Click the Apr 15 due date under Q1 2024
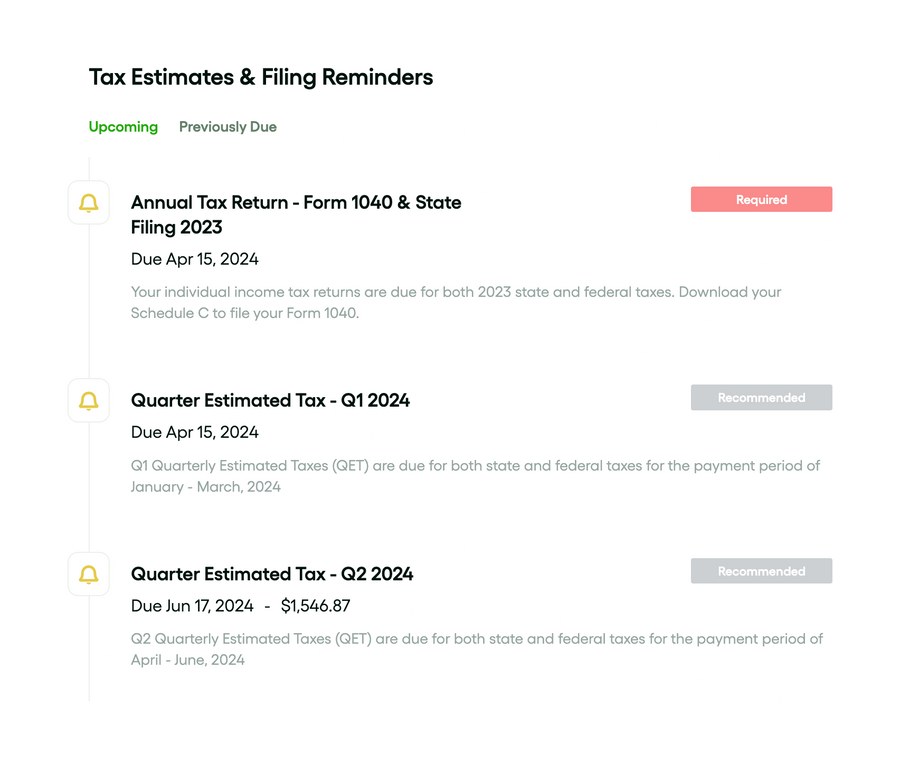This screenshot has width=900, height=769. 195,432
